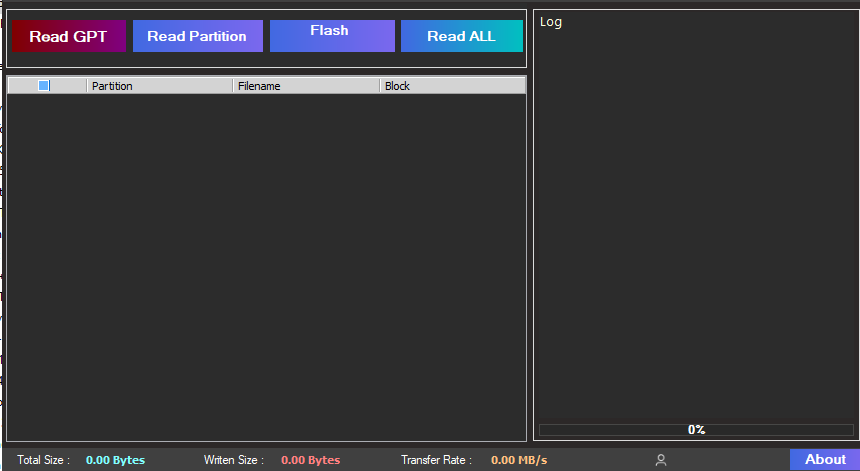Click the Read ALL button
The height and width of the screenshot is (471, 860).
461,36
